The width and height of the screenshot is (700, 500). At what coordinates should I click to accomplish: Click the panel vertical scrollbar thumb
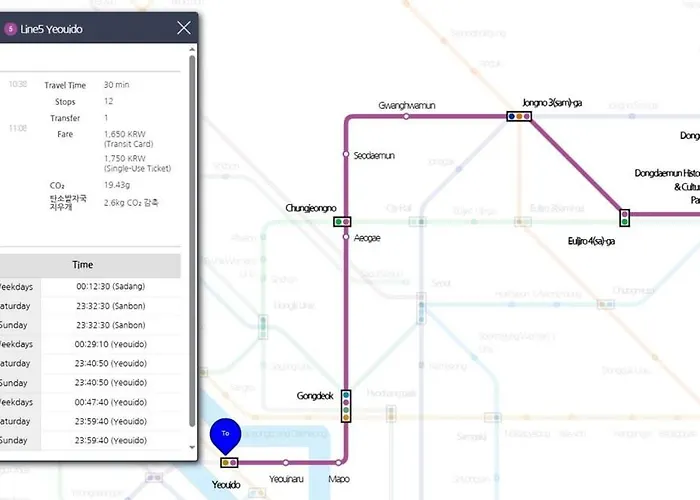pyautogui.click(x=192, y=241)
